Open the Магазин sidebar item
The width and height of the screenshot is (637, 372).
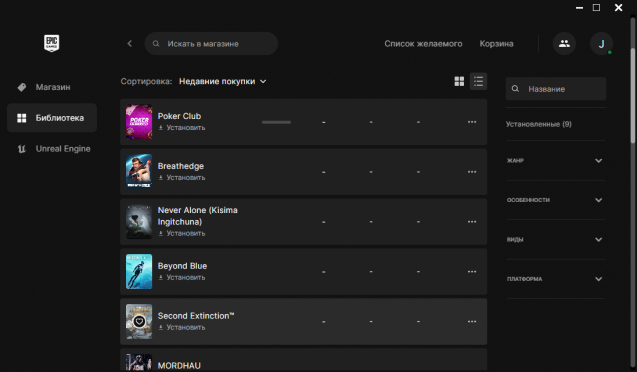tap(52, 87)
